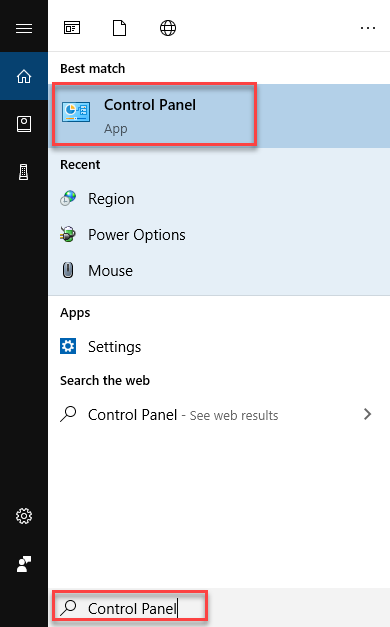Open the recent Mouse item
Screen dimensions: 390x627
pos(219,271)
